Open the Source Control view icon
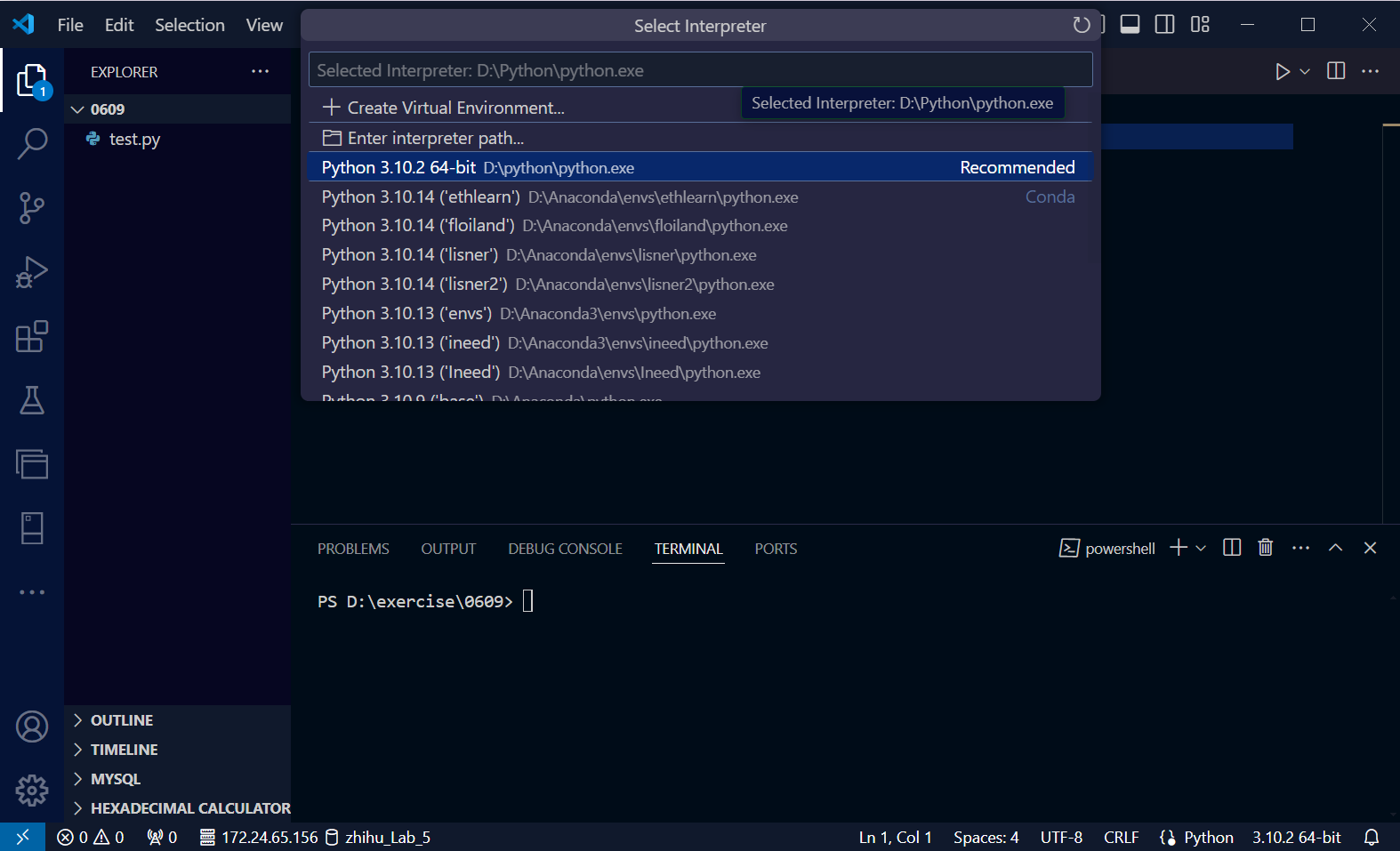Screen dimensions: 1400x851 click(x=32, y=208)
